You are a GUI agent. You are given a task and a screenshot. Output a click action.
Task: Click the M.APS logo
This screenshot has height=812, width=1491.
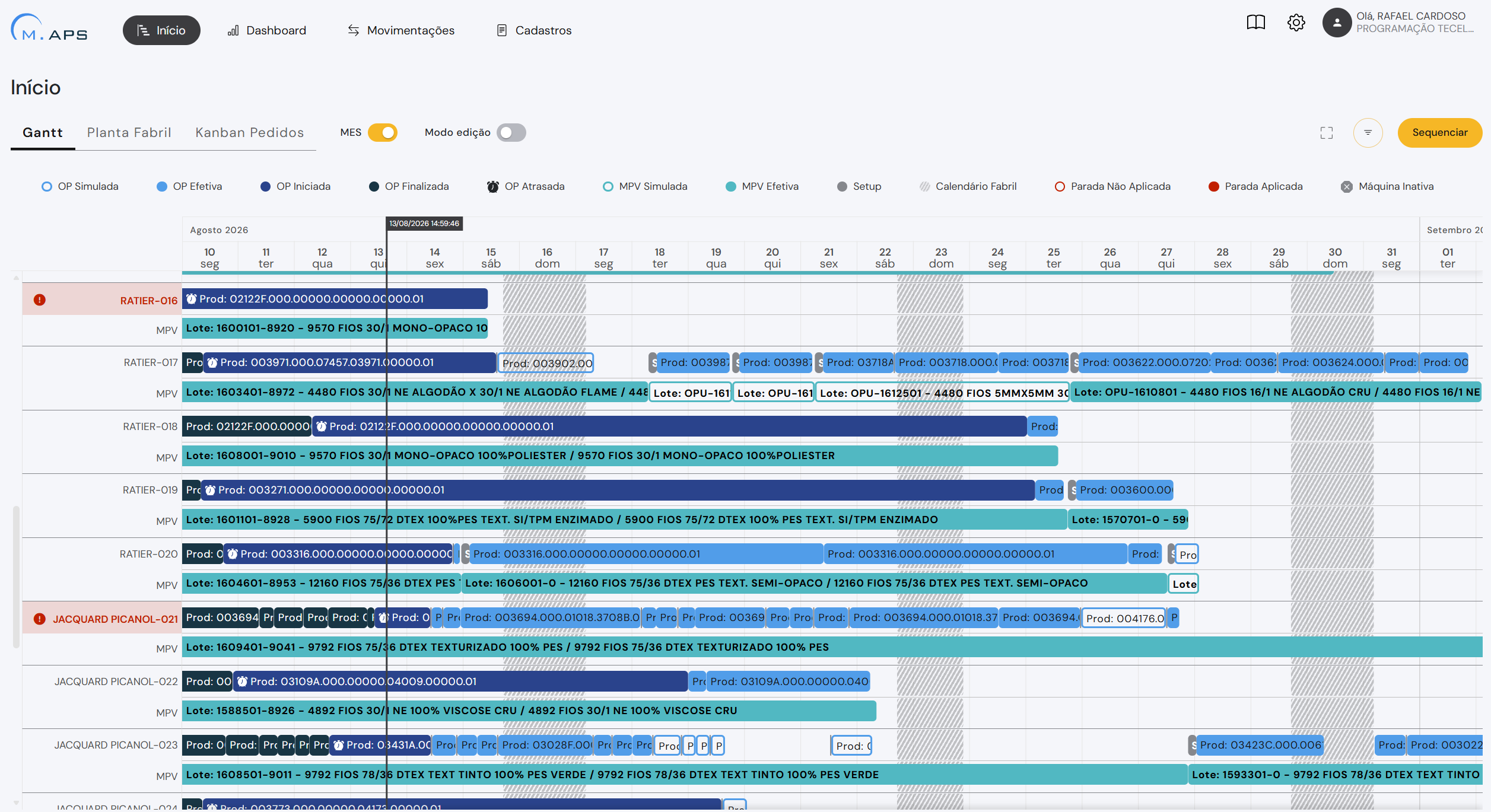click(49, 27)
